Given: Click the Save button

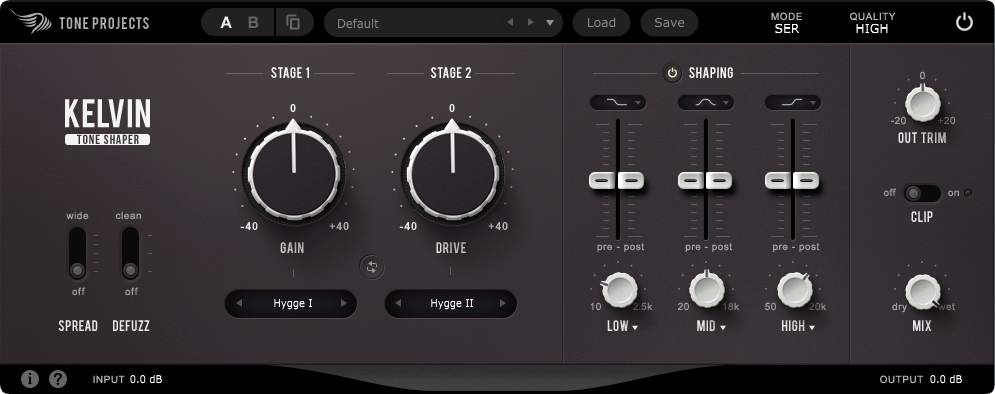Looking at the screenshot, I should (669, 23).
